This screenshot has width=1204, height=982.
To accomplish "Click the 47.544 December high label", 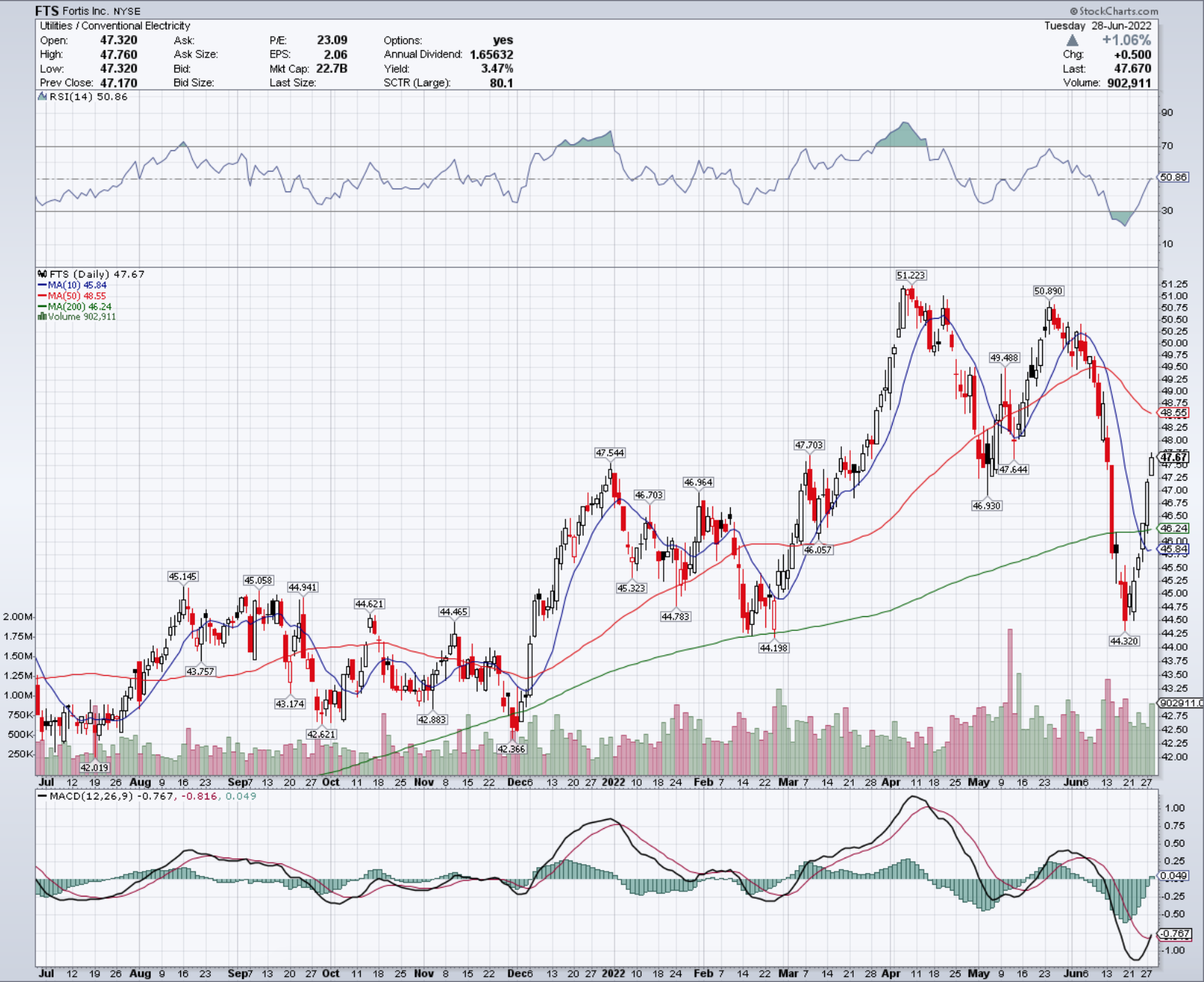I will pyautogui.click(x=610, y=453).
